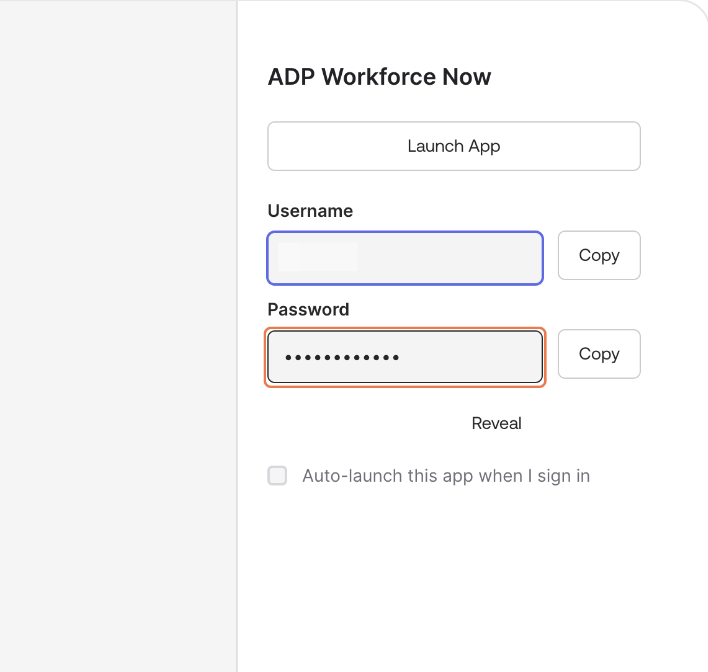Tick the box left of 'Auto-launch this app'
708x672 pixels.
[277, 476]
